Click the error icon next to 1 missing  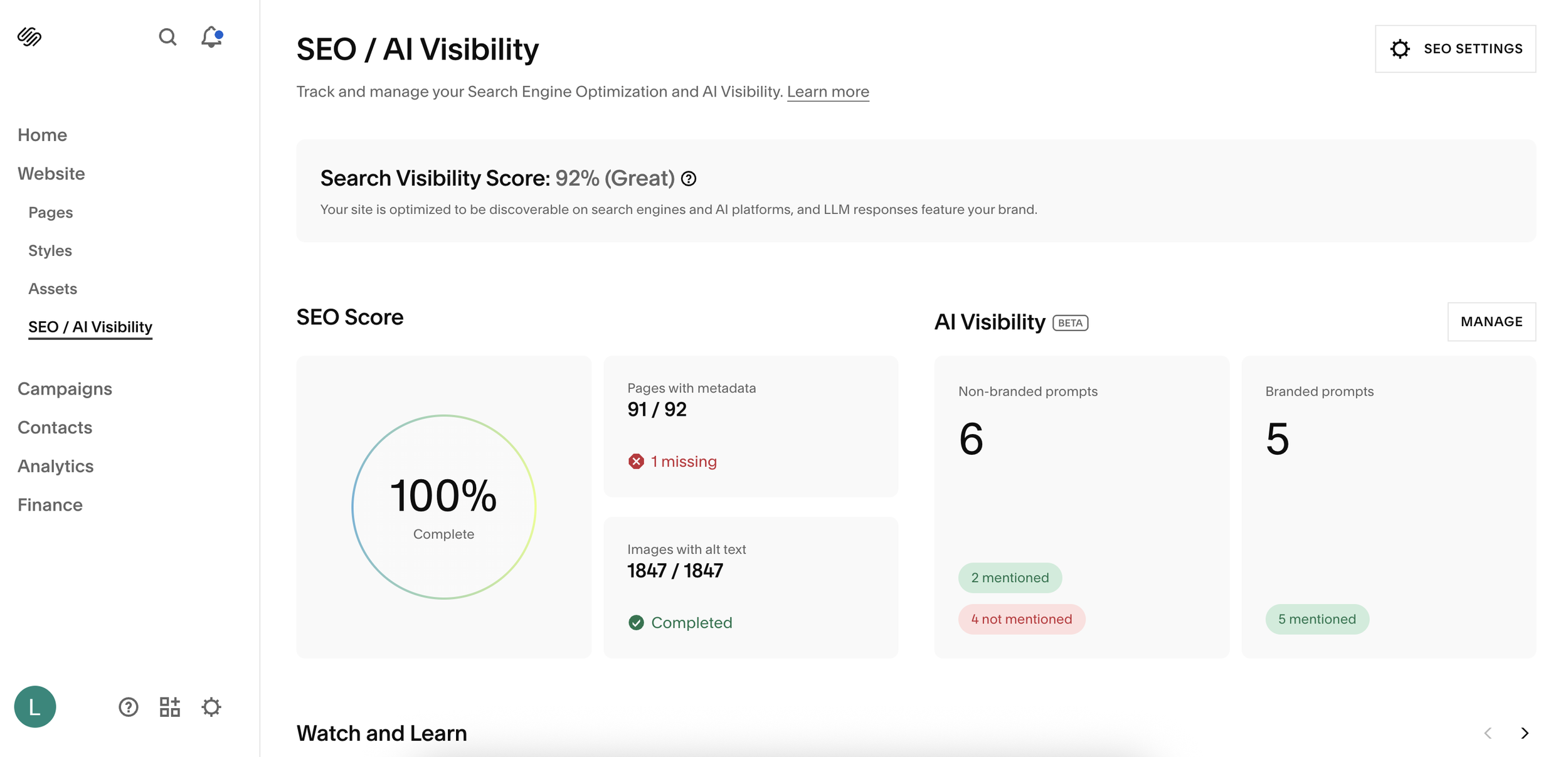(x=636, y=461)
